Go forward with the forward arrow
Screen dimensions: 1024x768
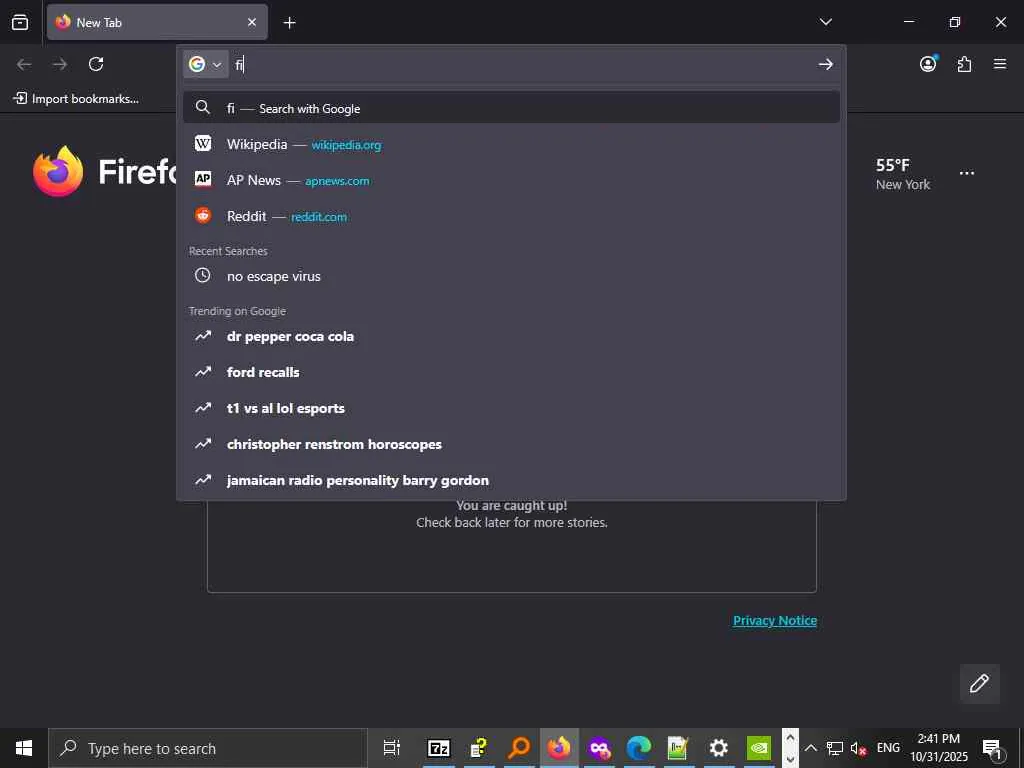[x=60, y=64]
